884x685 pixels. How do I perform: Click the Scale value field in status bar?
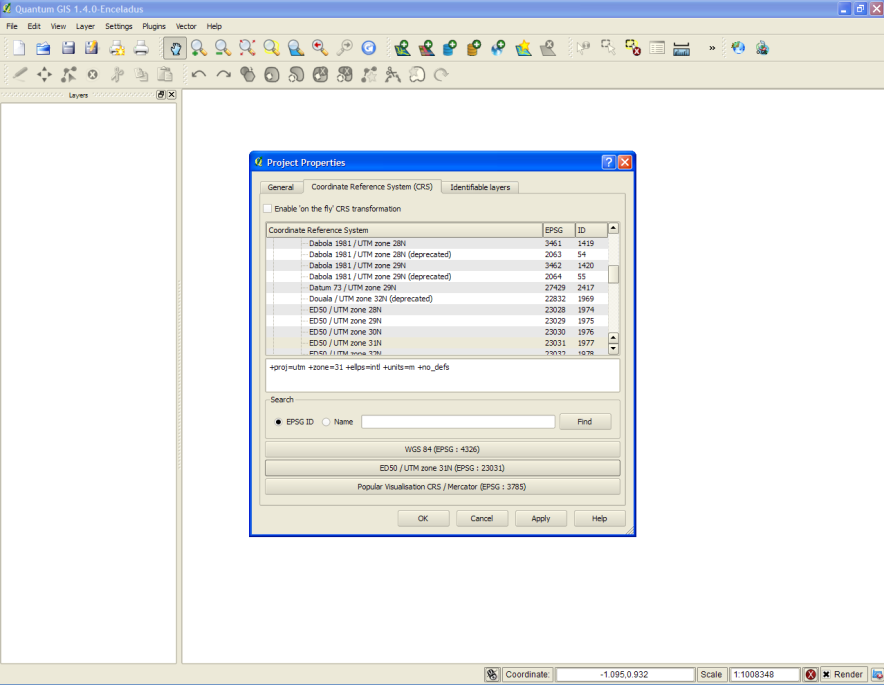(x=764, y=674)
